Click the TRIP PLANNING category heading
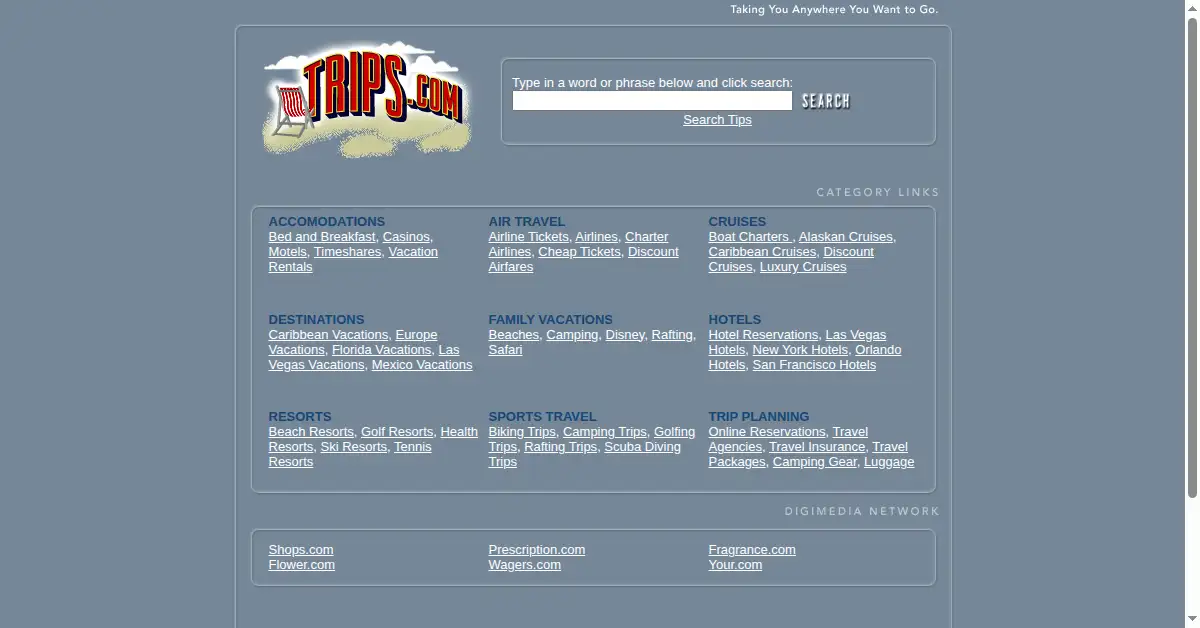The height and width of the screenshot is (628, 1200). click(759, 417)
